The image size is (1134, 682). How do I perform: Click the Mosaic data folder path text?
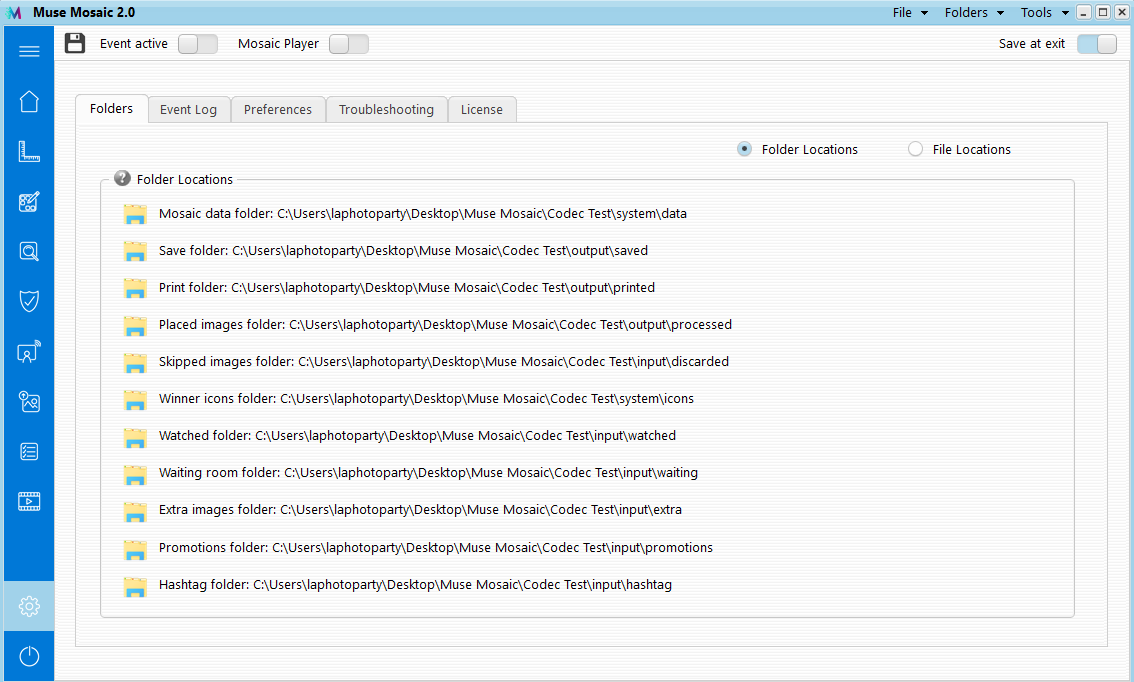423,213
